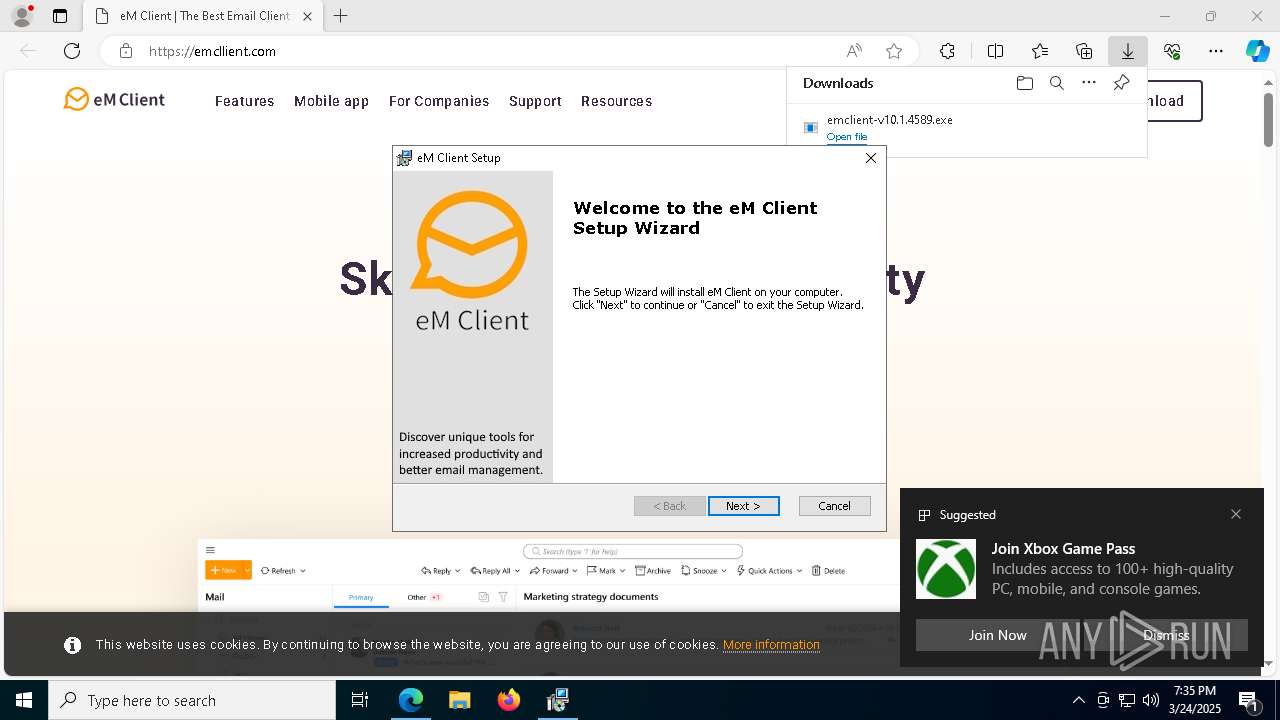The width and height of the screenshot is (1280, 720).
Task: Click Next in the eM Client Setup wizard
Action: [x=743, y=506]
